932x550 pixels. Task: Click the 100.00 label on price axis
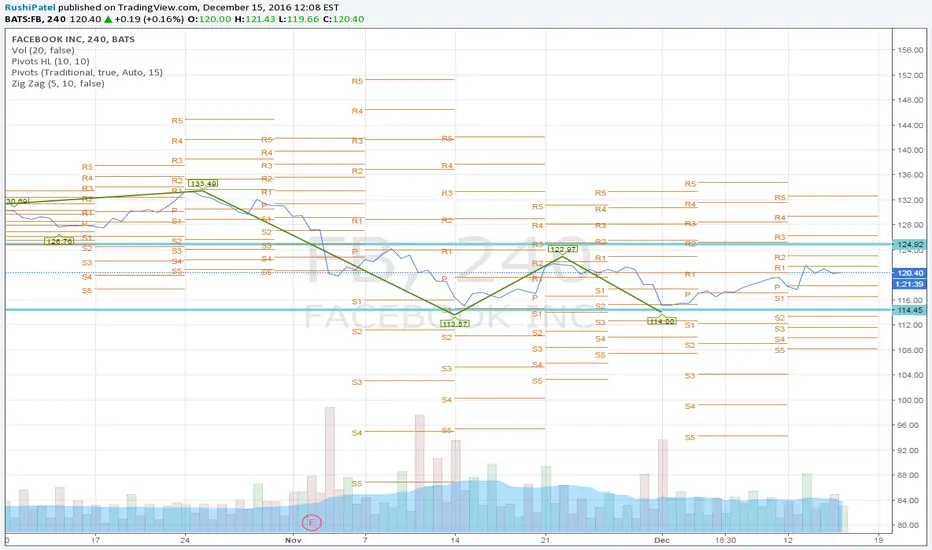tap(911, 400)
